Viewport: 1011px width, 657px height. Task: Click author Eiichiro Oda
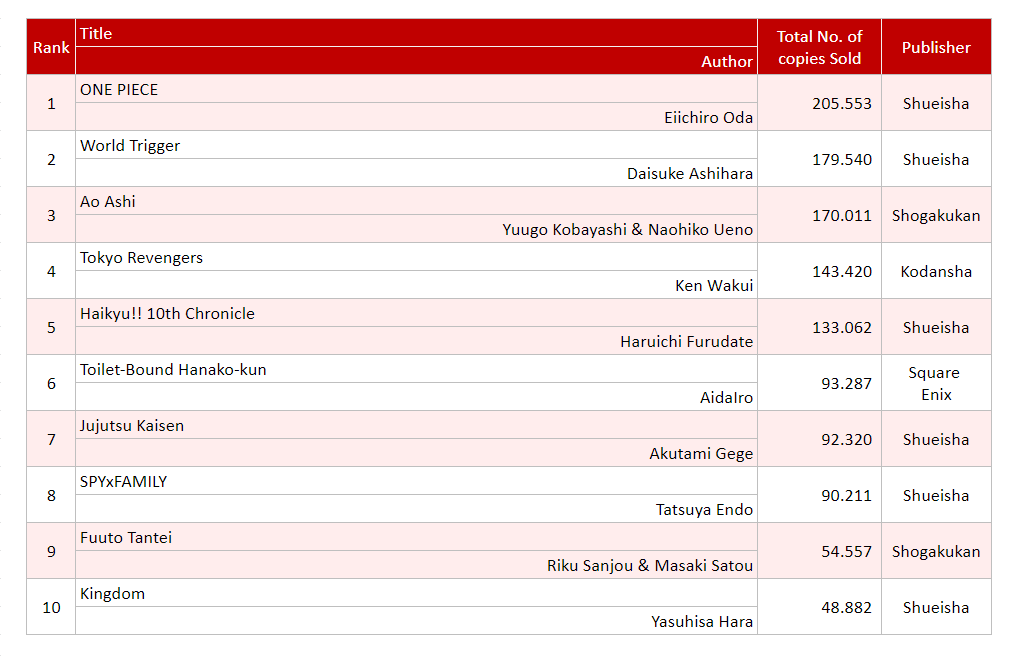click(713, 117)
